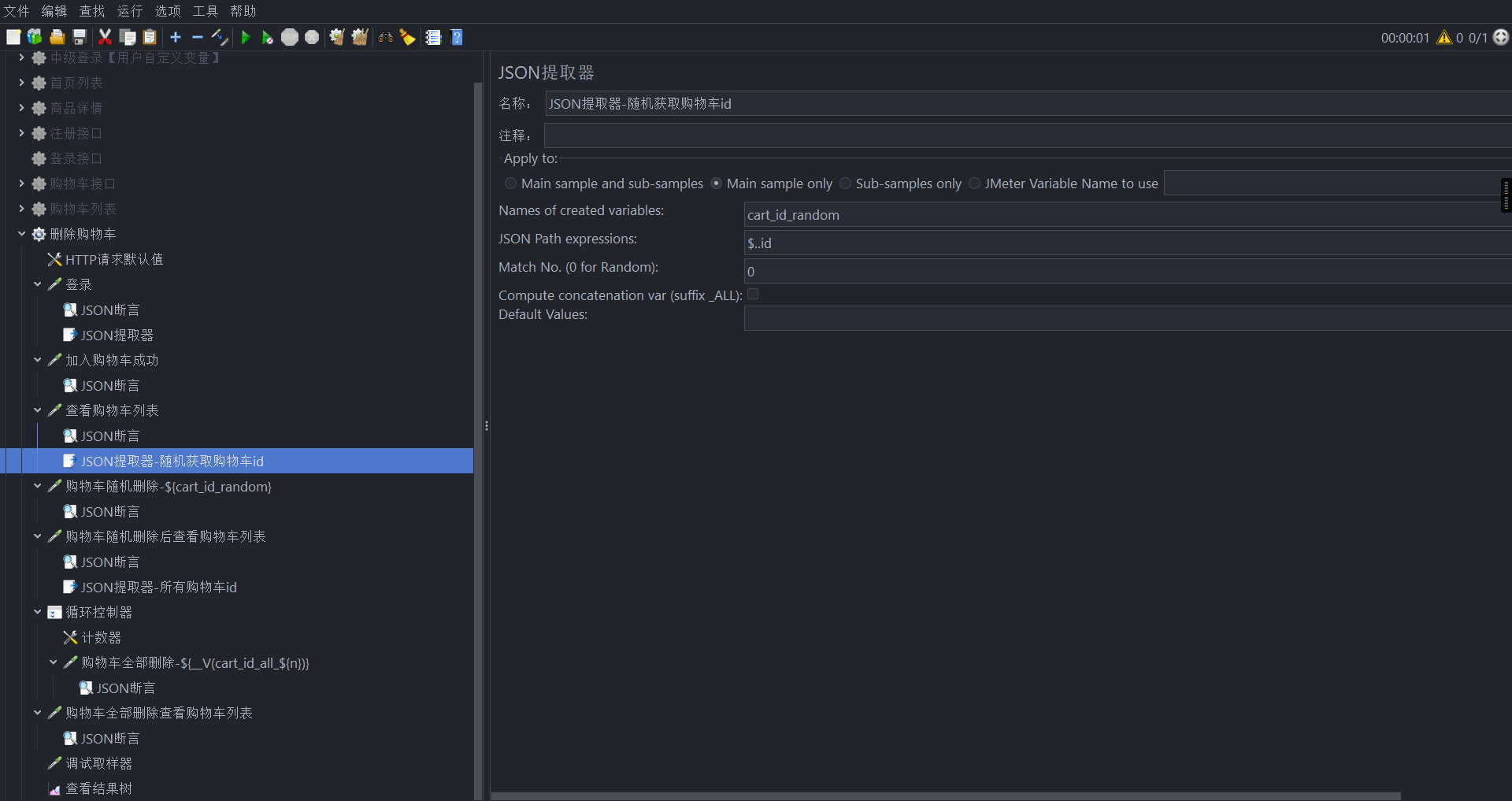Screen dimensions: 1512x801
Task: Click the Stop test icon
Action: coord(290,37)
